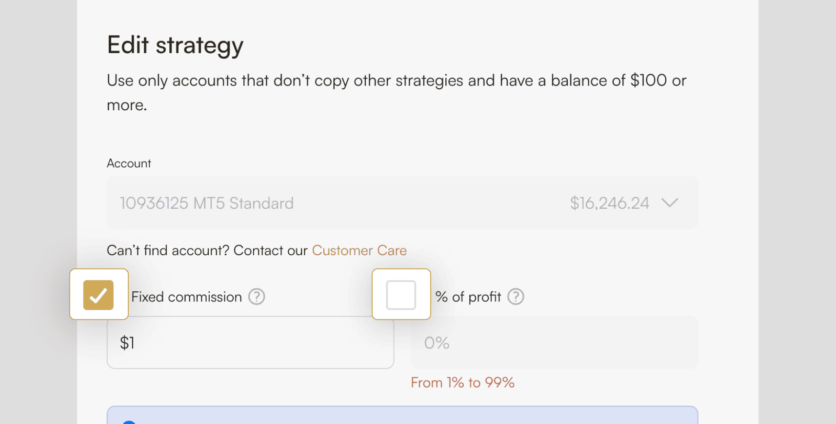Uncheck the Fixed commission checkbox
This screenshot has width=836, height=424.
[x=99, y=295]
